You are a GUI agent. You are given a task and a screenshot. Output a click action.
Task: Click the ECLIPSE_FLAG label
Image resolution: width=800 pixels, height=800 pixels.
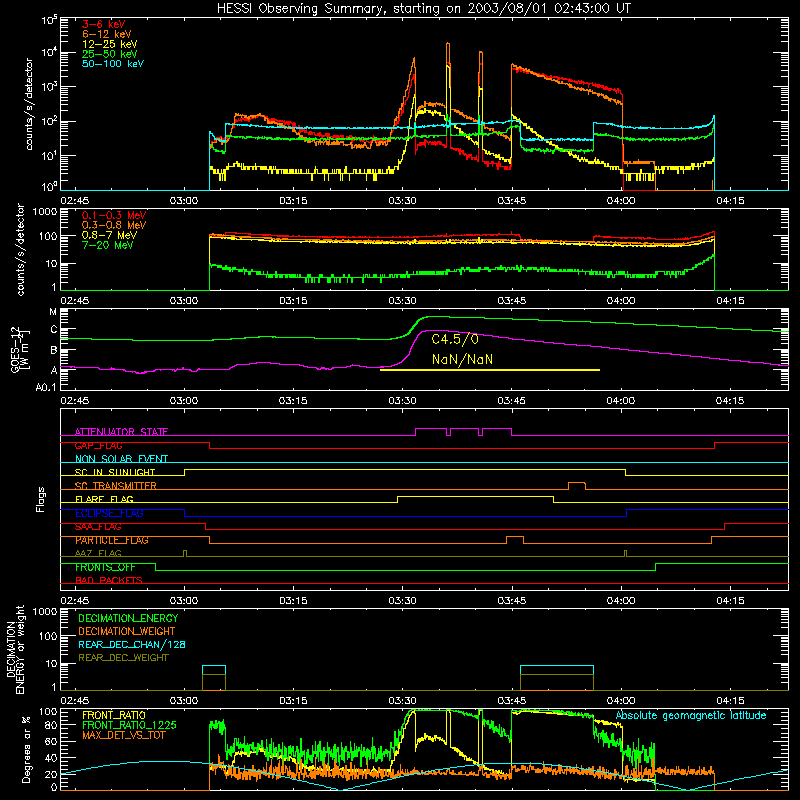109,513
